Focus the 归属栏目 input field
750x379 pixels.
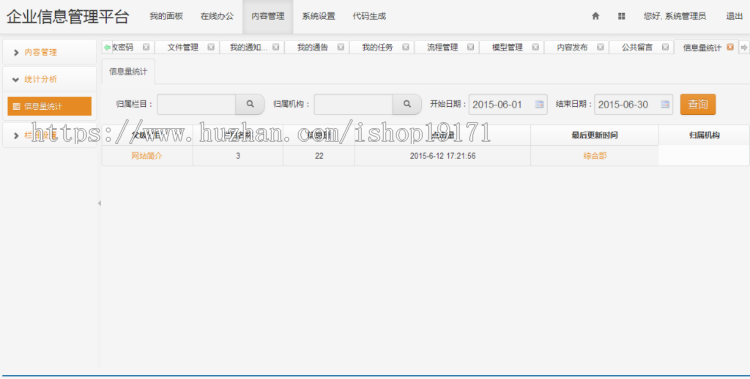click(x=196, y=104)
